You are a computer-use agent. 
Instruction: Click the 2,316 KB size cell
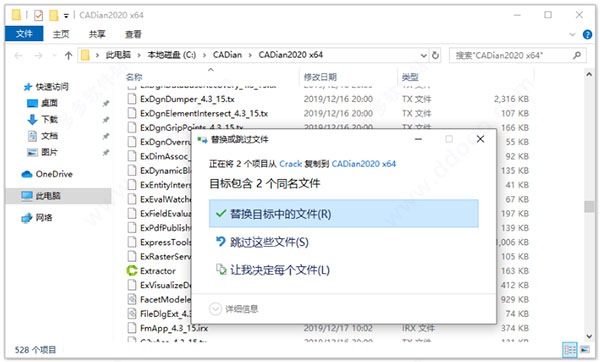pyautogui.click(x=511, y=99)
